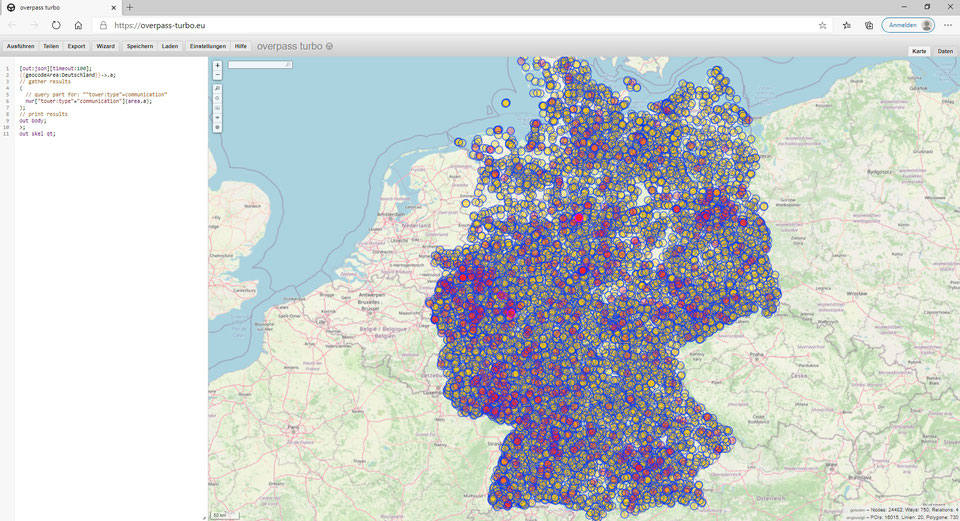The width and height of the screenshot is (960, 521).
Task: Click the browser forward arrow
Action: click(x=34, y=25)
